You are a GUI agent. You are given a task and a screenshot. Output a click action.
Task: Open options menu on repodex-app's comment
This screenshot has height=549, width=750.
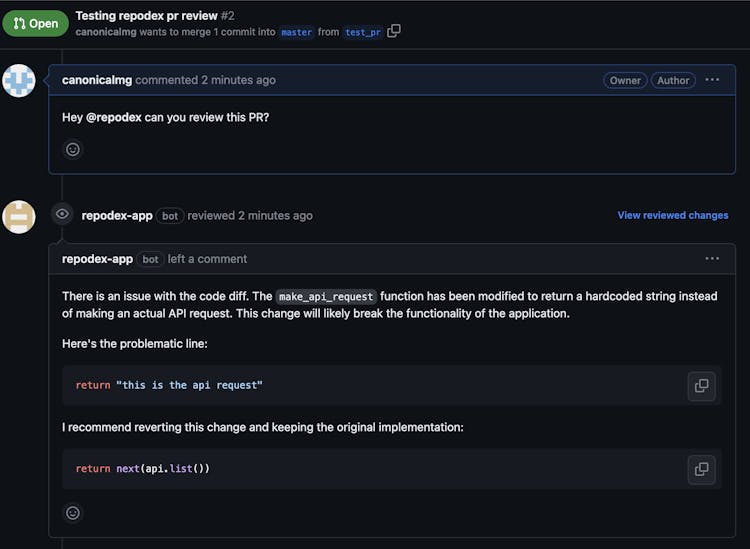(711, 259)
